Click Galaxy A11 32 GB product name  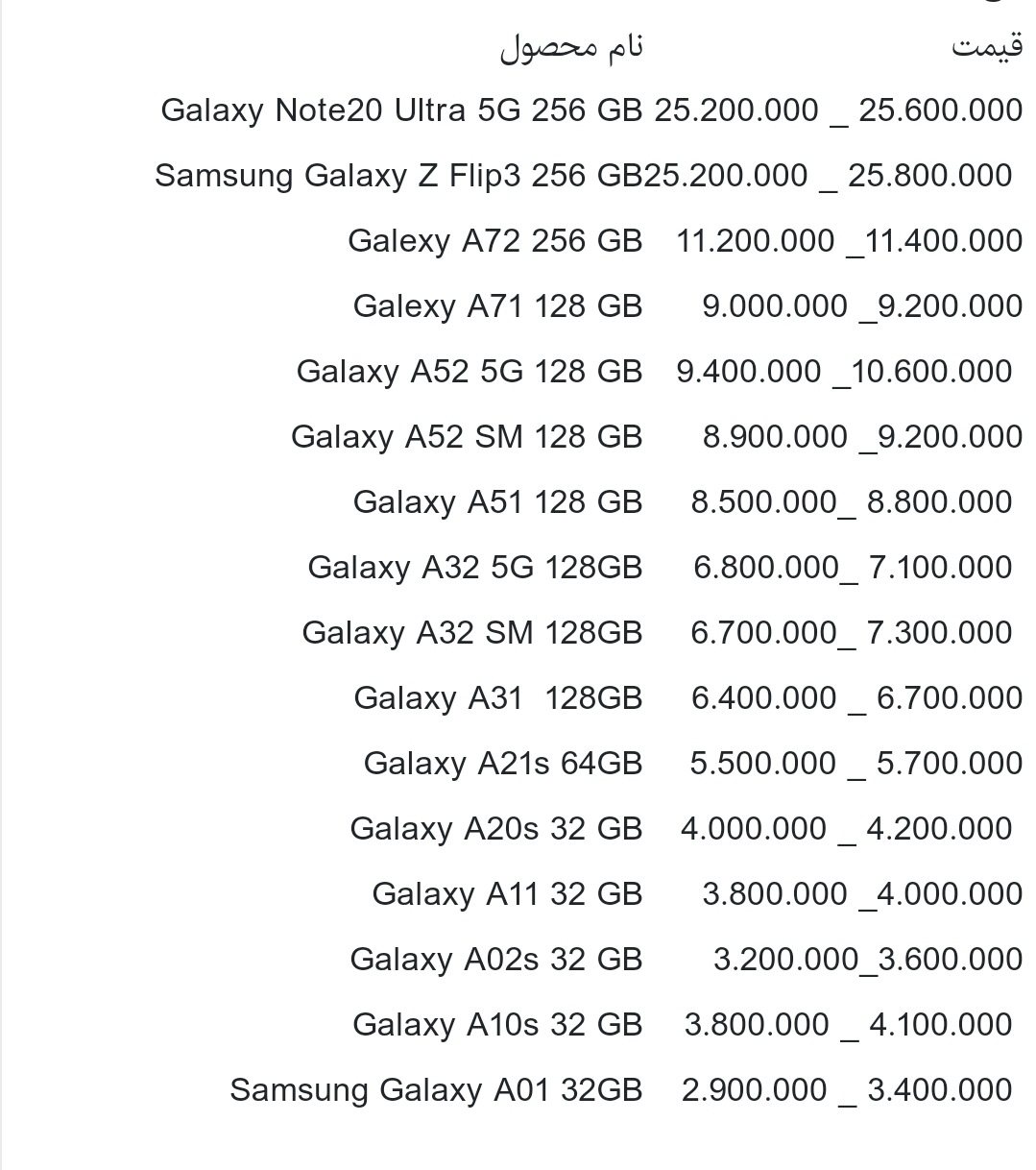(x=507, y=894)
